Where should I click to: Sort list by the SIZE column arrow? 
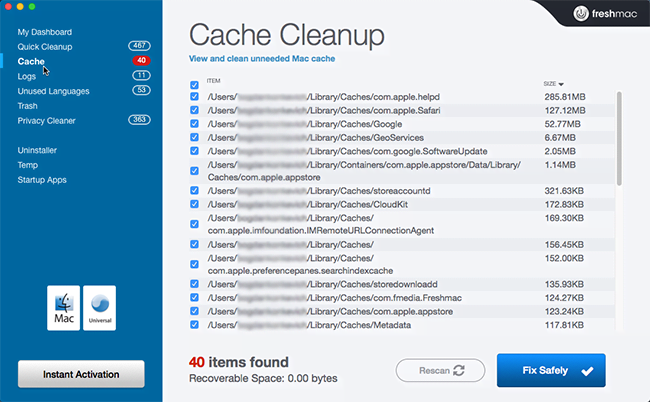tap(561, 84)
